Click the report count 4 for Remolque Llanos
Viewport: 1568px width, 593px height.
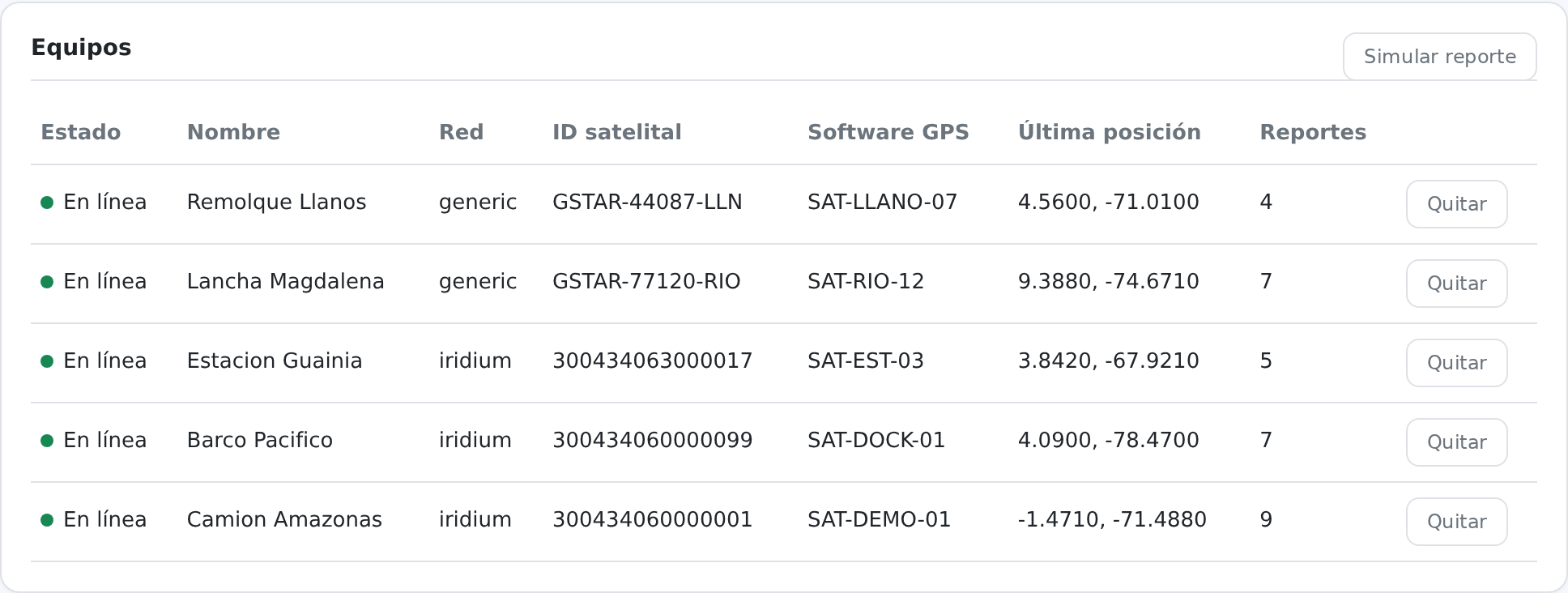point(1266,203)
